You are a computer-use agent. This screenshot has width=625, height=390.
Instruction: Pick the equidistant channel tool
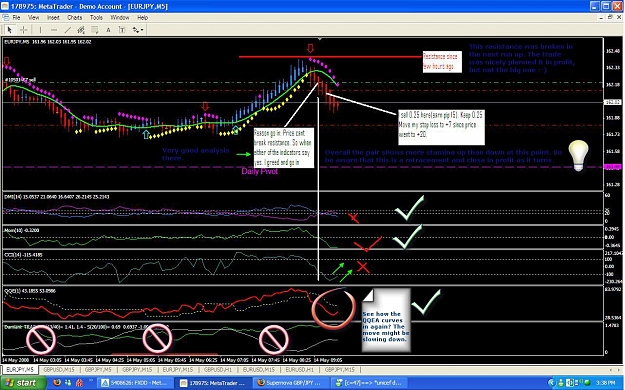81,30
